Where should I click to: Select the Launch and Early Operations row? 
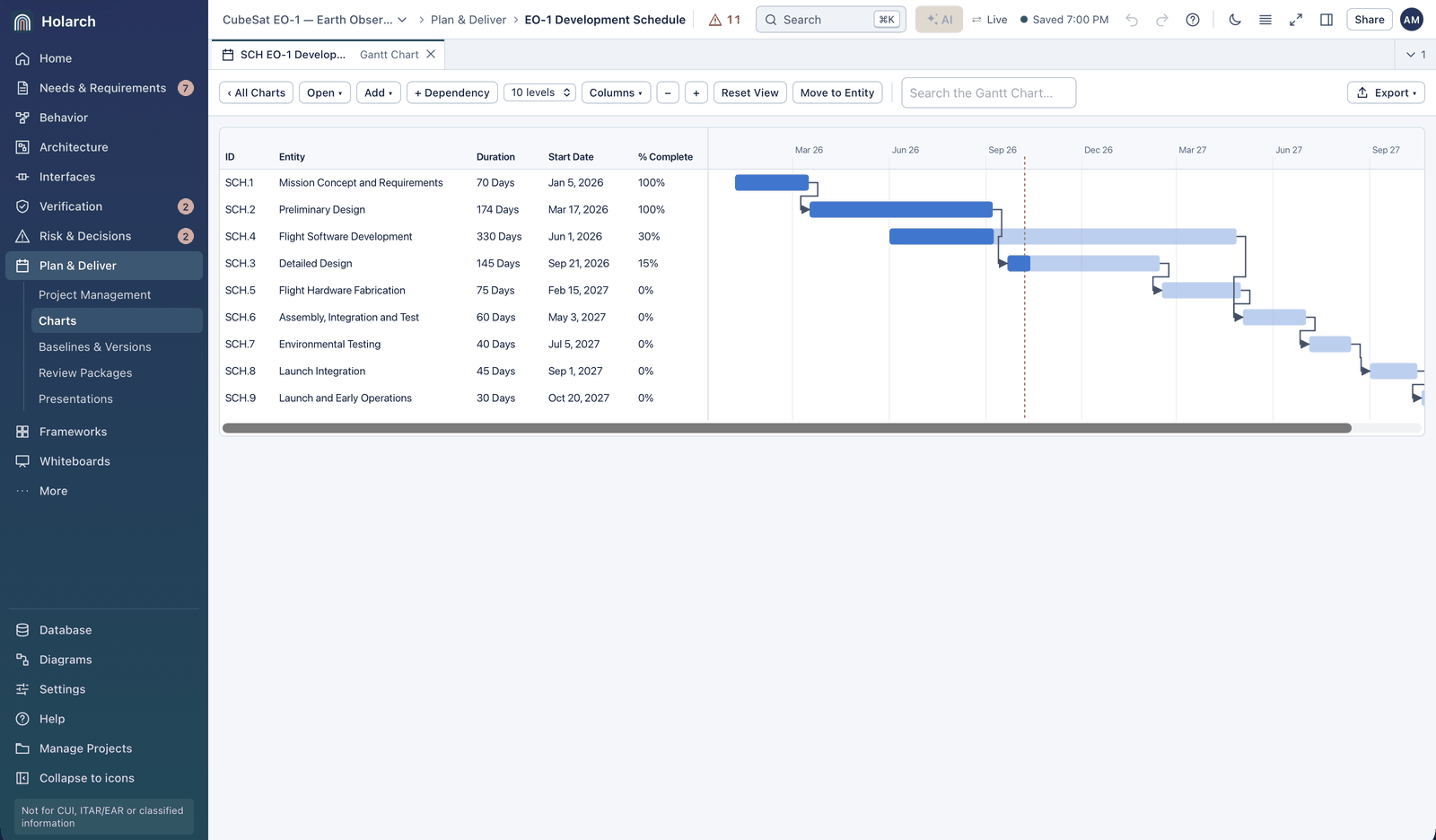[463, 398]
